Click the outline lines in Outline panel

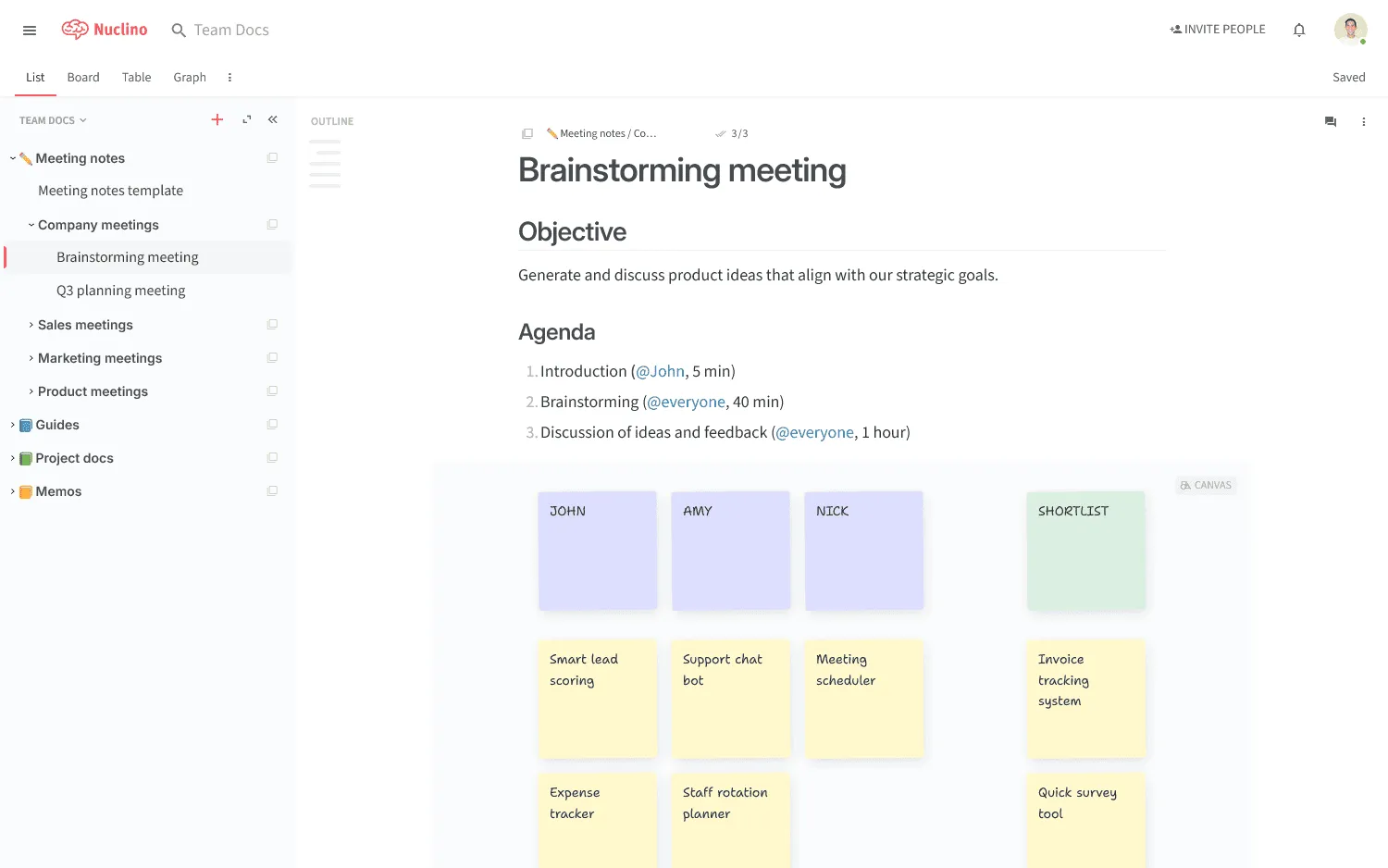325,164
